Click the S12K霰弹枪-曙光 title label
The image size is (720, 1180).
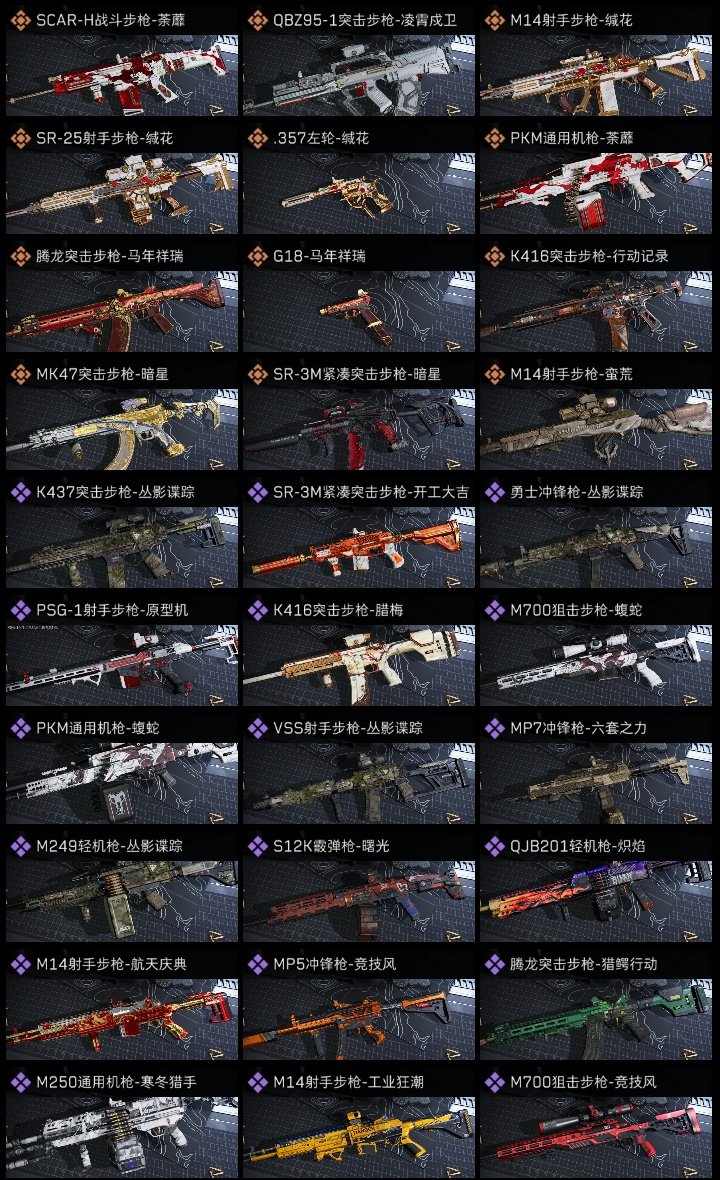[x=331, y=846]
